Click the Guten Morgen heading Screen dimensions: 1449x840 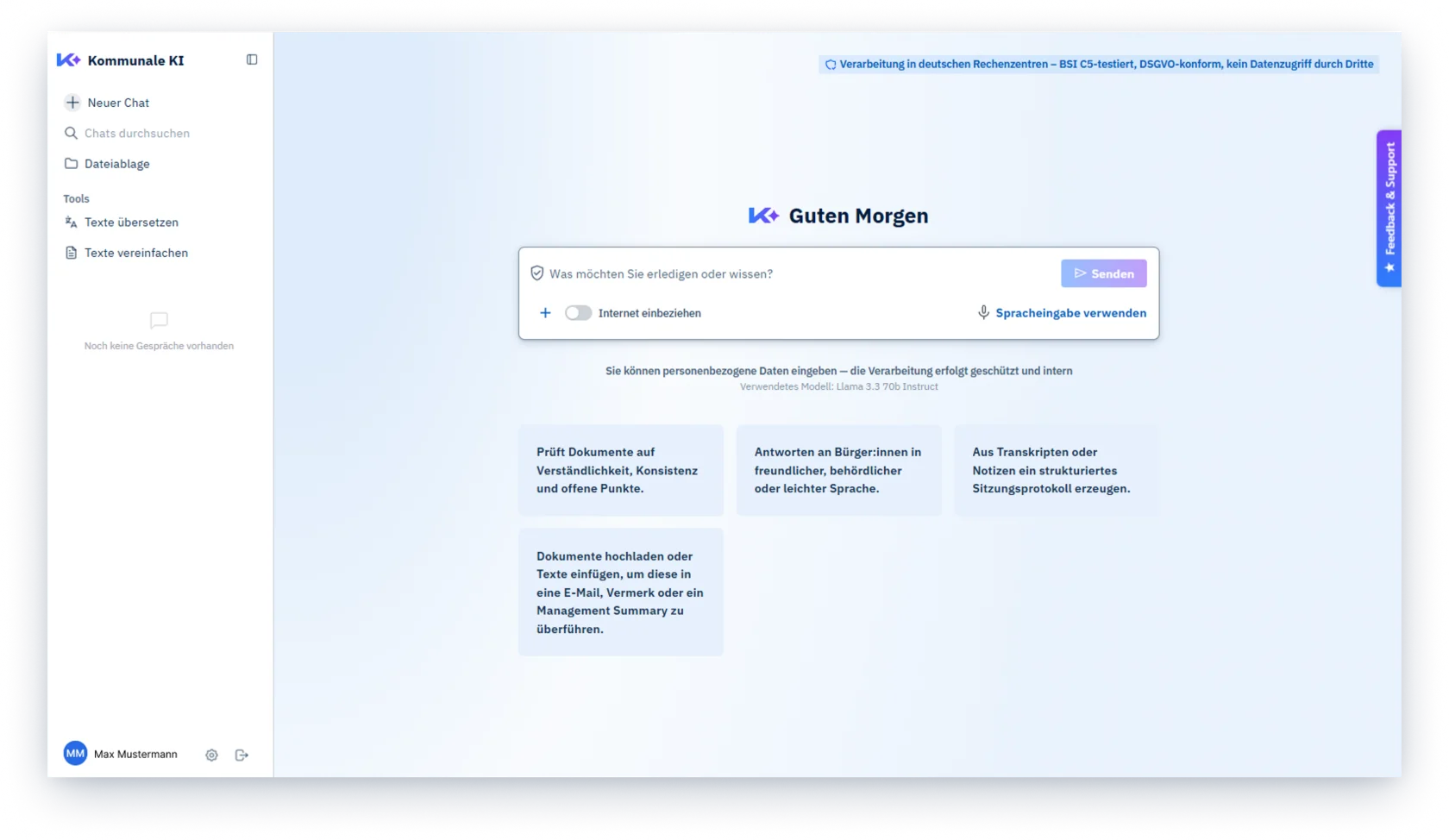(x=858, y=216)
